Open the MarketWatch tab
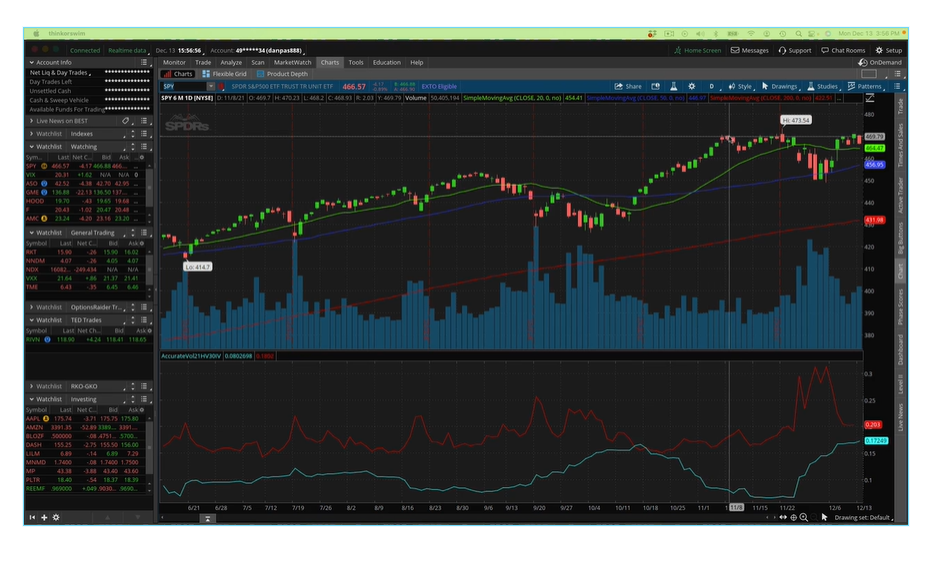 292,63
